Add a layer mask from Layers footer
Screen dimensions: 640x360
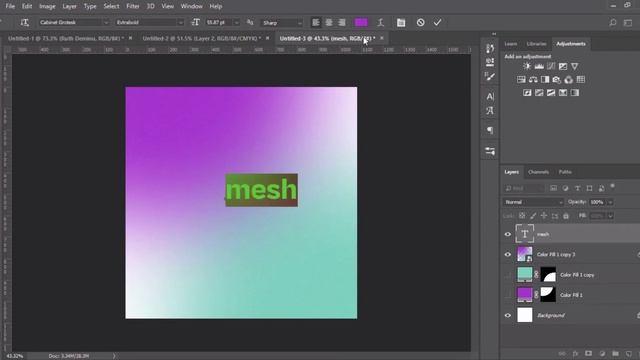pos(588,353)
